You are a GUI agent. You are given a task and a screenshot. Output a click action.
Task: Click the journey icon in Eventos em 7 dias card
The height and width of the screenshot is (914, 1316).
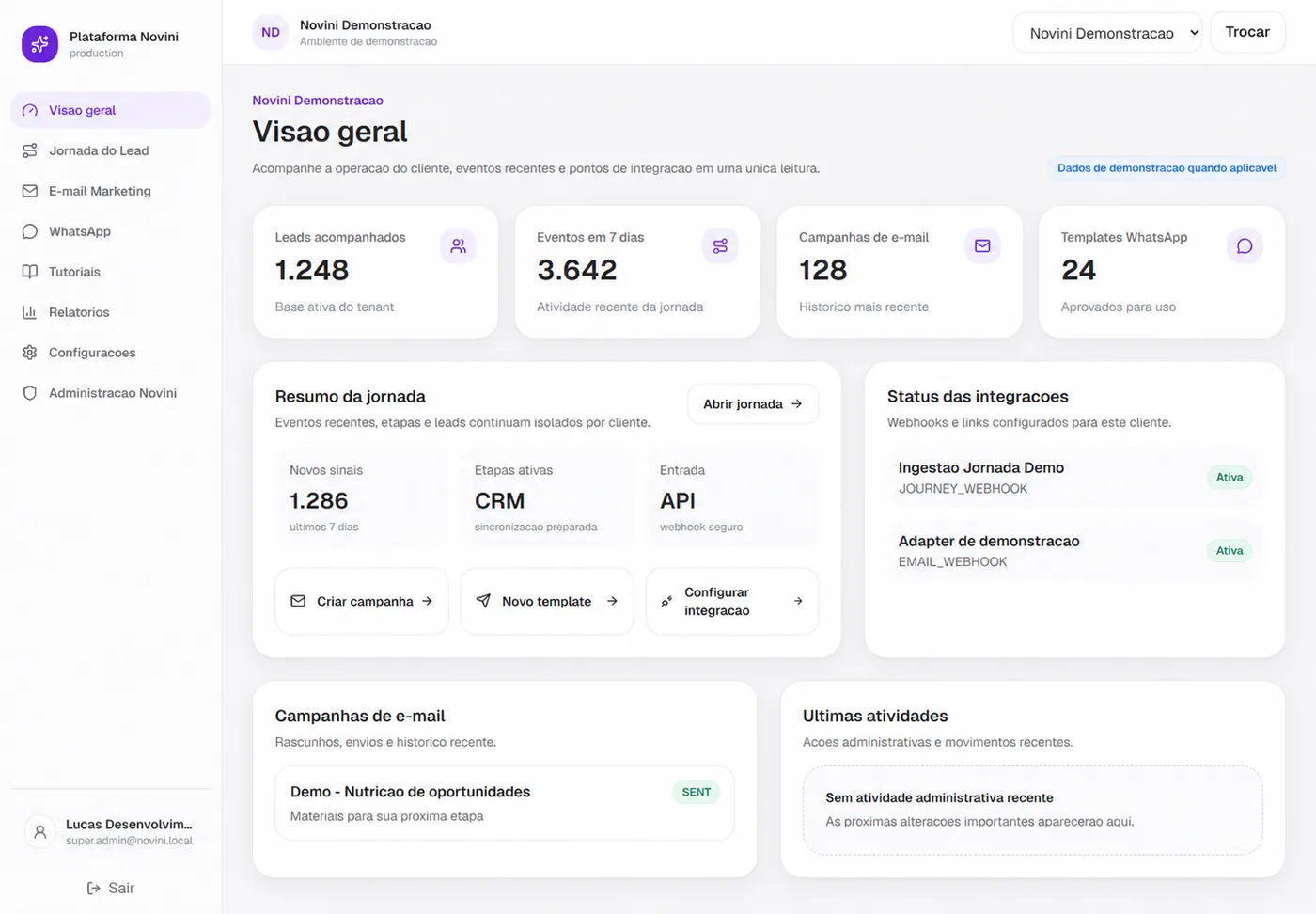pyautogui.click(x=720, y=246)
